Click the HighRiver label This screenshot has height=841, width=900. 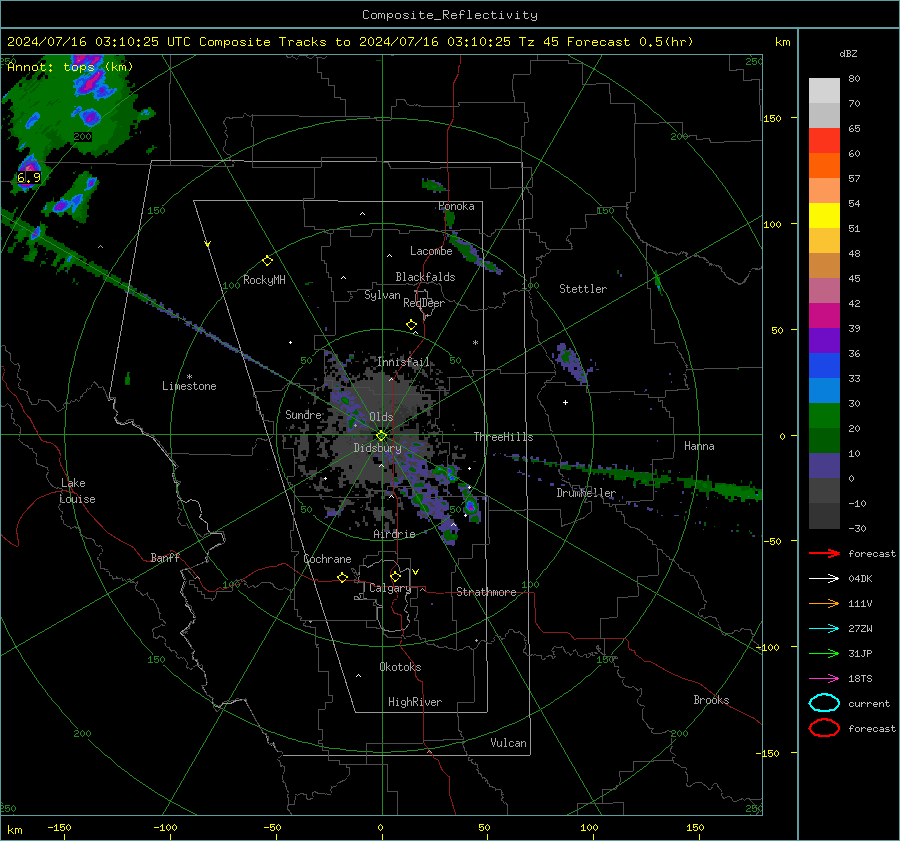point(415,702)
